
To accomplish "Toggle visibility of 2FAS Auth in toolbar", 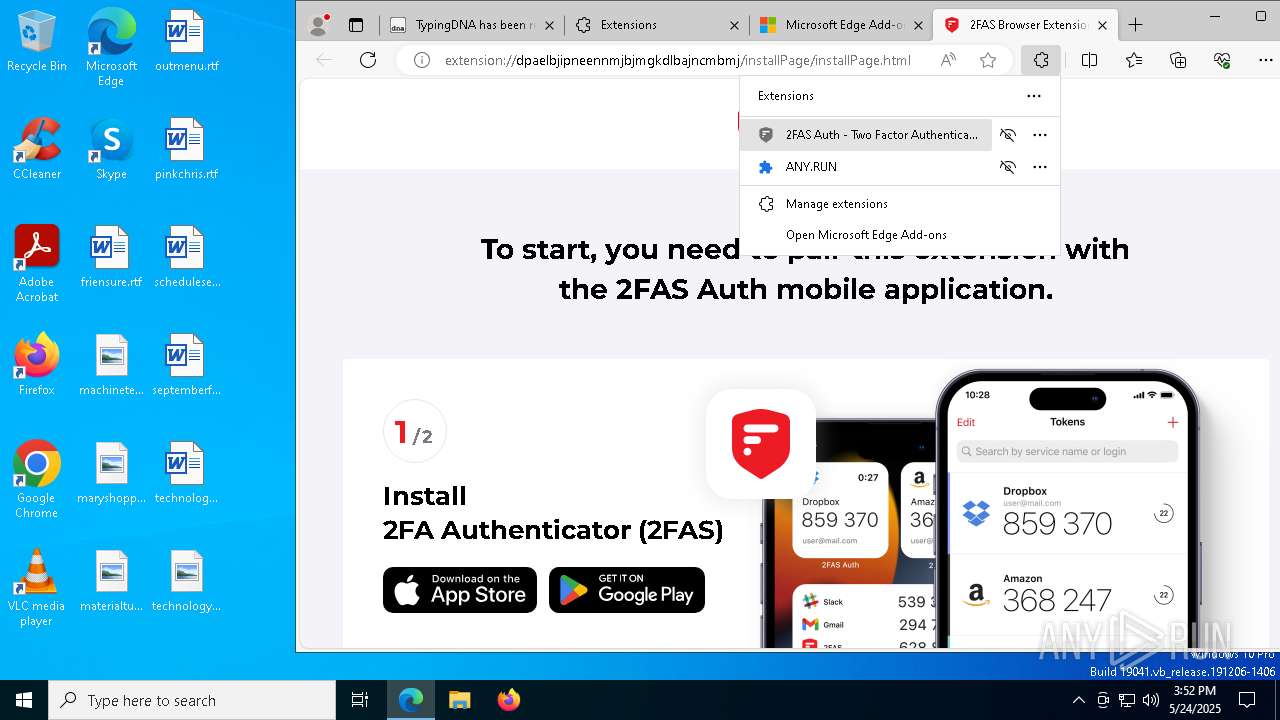I will (1008, 135).
